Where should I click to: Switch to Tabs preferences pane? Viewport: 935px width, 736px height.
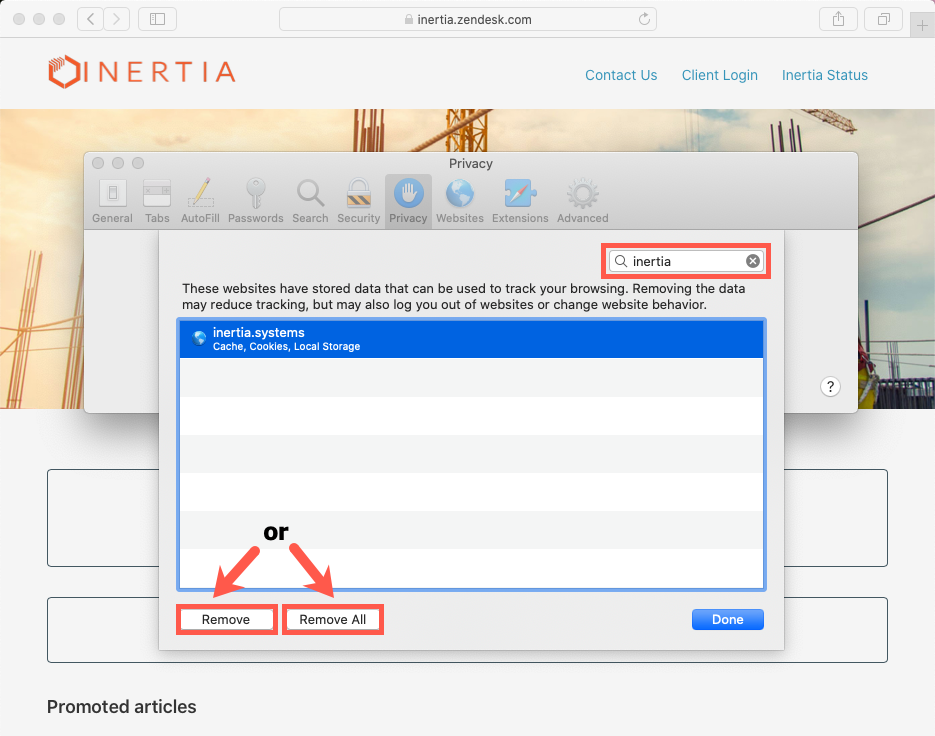157,201
